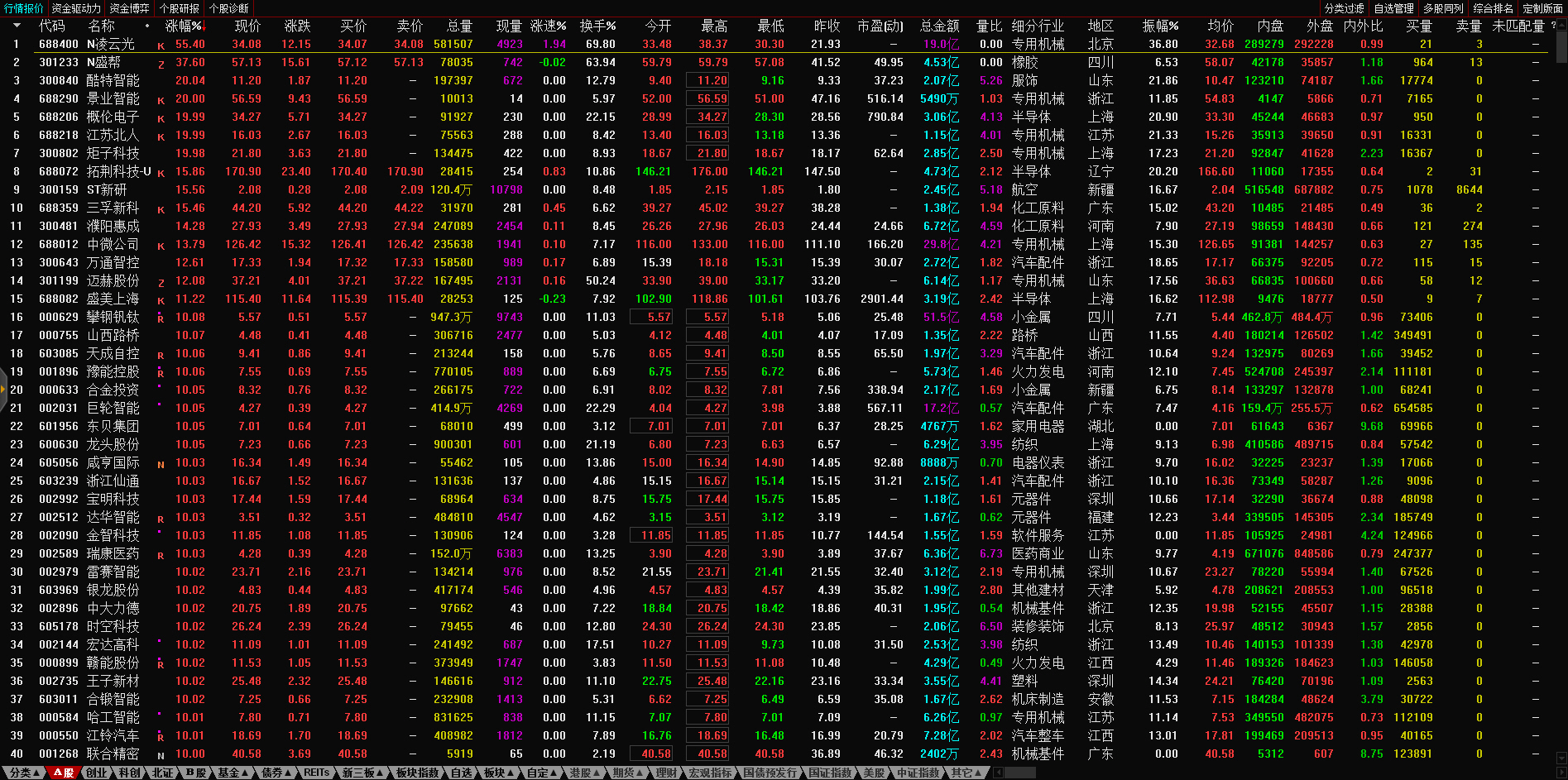Select the 拓荆科技-U stock row

(x=118, y=171)
